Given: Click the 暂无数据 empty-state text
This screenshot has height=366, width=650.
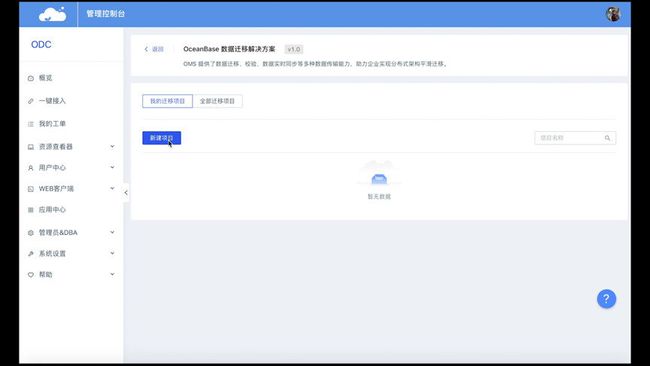Looking at the screenshot, I should (x=379, y=196).
